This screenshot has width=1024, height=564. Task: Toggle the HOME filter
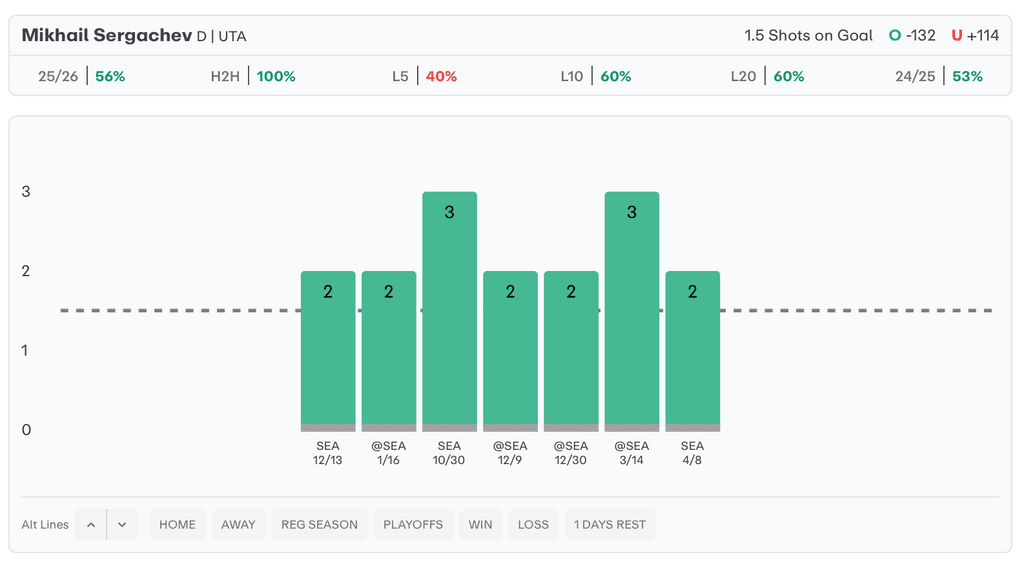click(x=177, y=525)
